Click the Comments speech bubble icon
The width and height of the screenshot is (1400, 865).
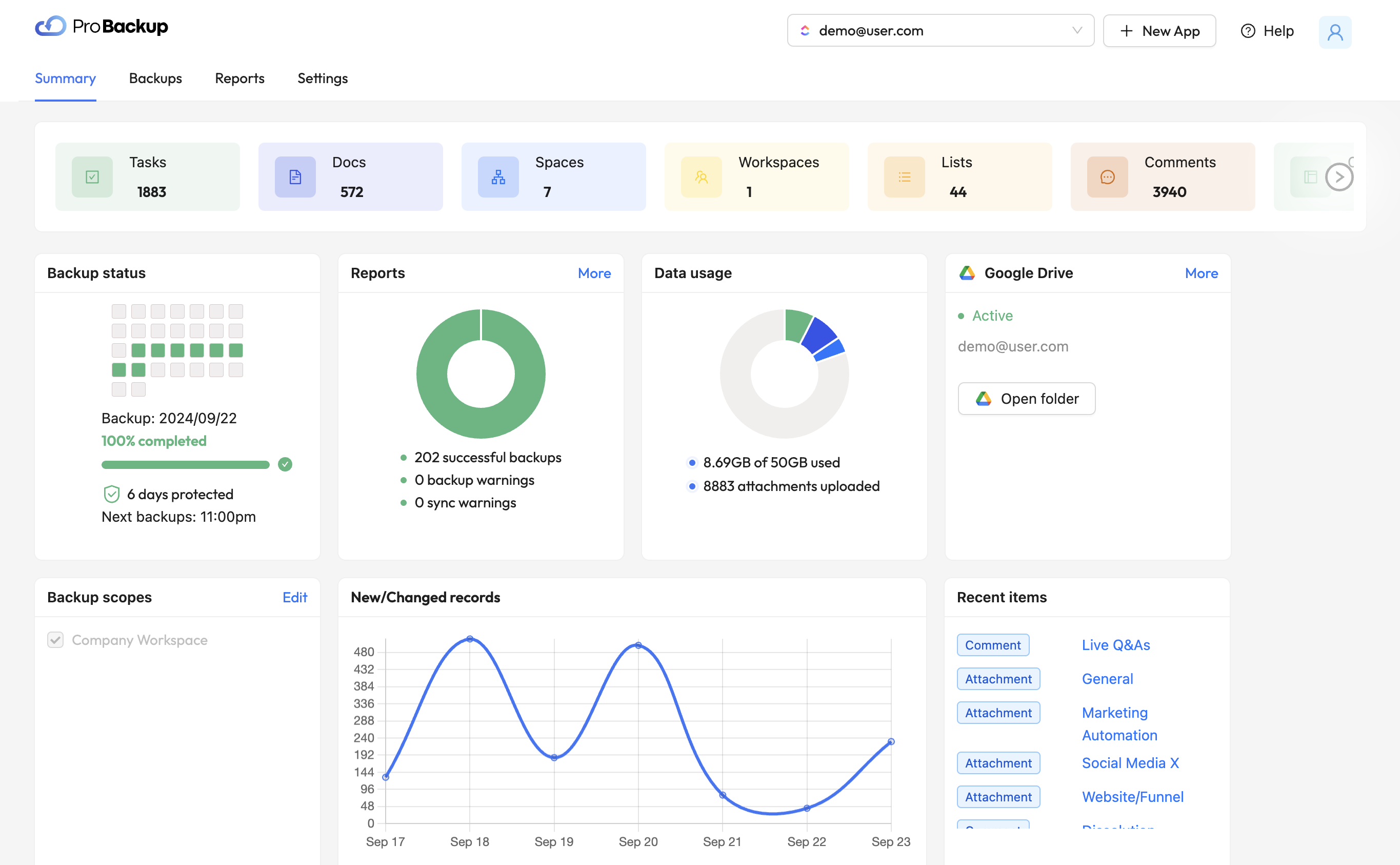coord(1107,176)
